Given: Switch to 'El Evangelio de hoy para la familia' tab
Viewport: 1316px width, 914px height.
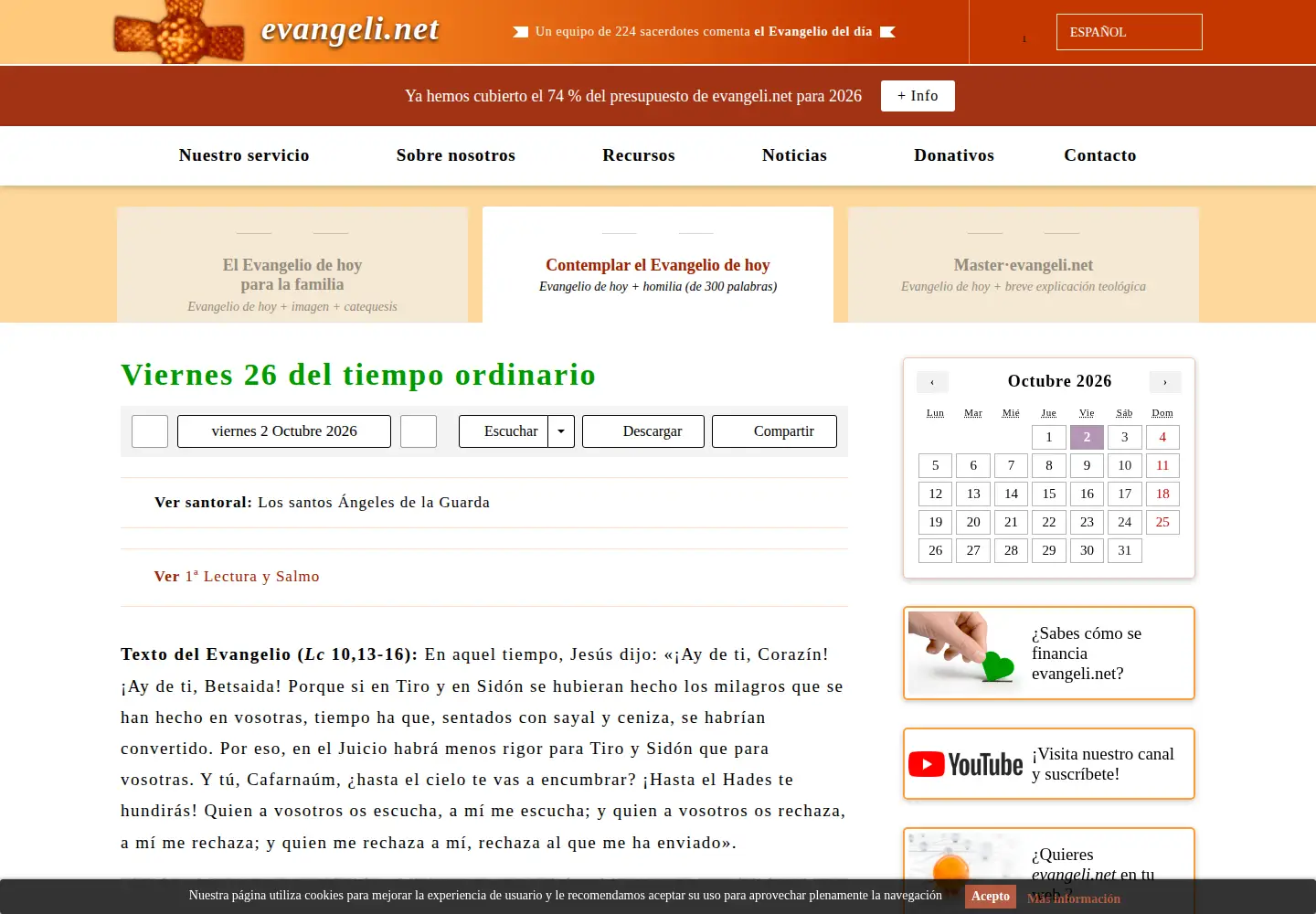Looking at the screenshot, I should tap(292, 265).
